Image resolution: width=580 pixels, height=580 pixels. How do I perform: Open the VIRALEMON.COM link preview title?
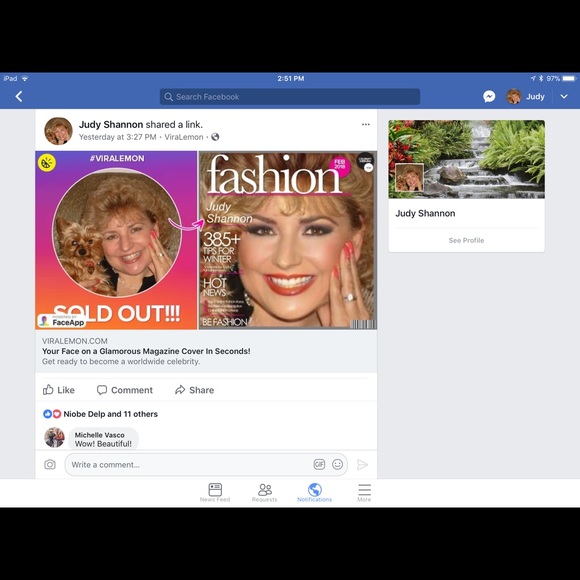146,351
